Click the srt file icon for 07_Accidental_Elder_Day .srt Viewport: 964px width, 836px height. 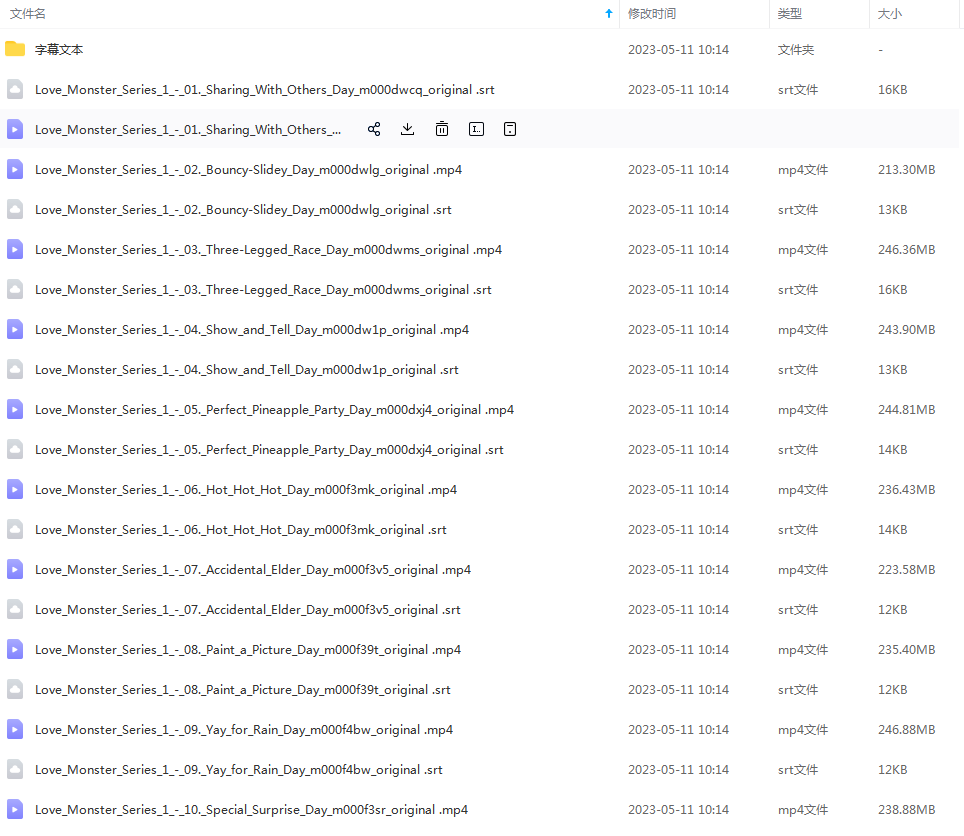point(15,609)
